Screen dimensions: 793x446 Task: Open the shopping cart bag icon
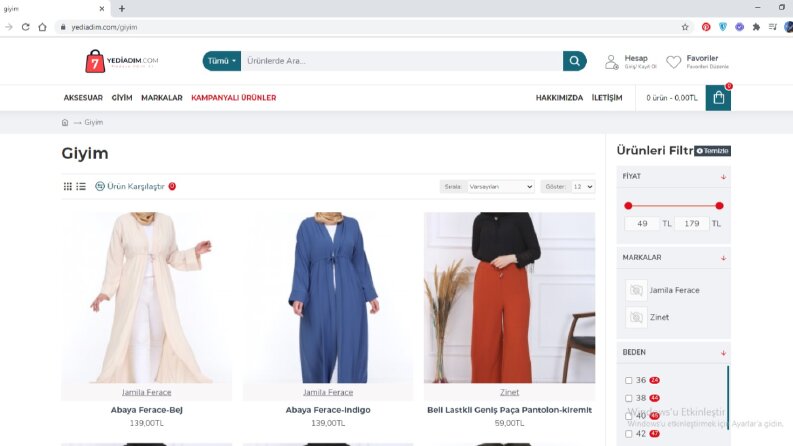tap(718, 98)
